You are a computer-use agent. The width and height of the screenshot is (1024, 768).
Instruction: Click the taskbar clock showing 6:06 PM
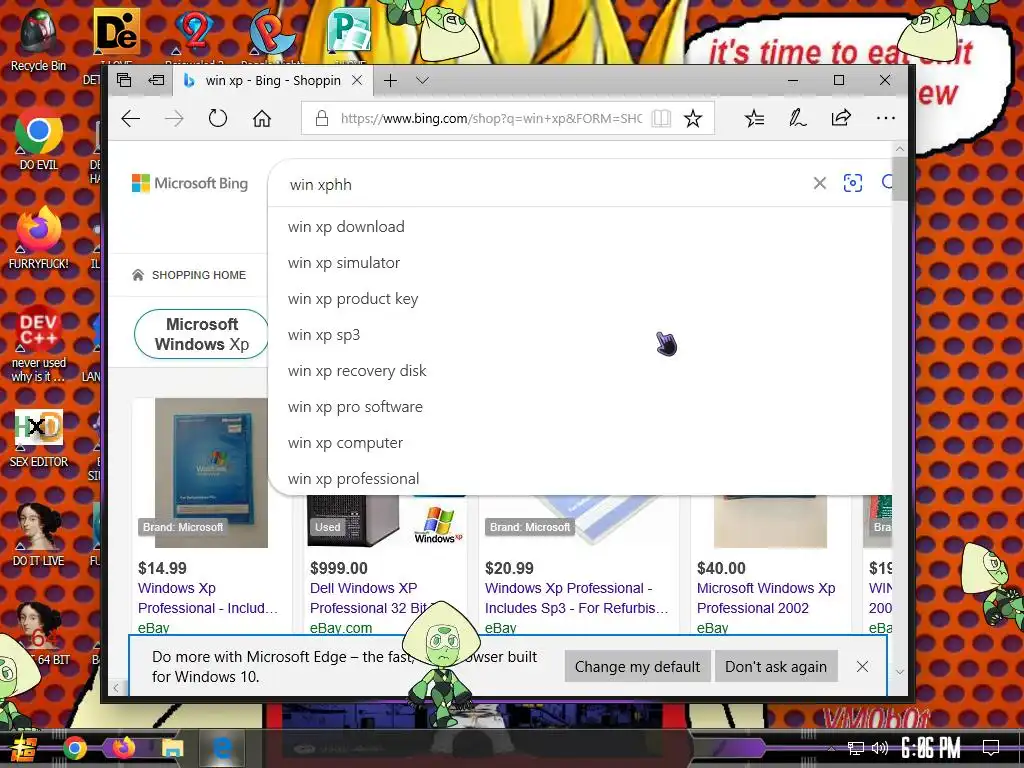point(931,748)
